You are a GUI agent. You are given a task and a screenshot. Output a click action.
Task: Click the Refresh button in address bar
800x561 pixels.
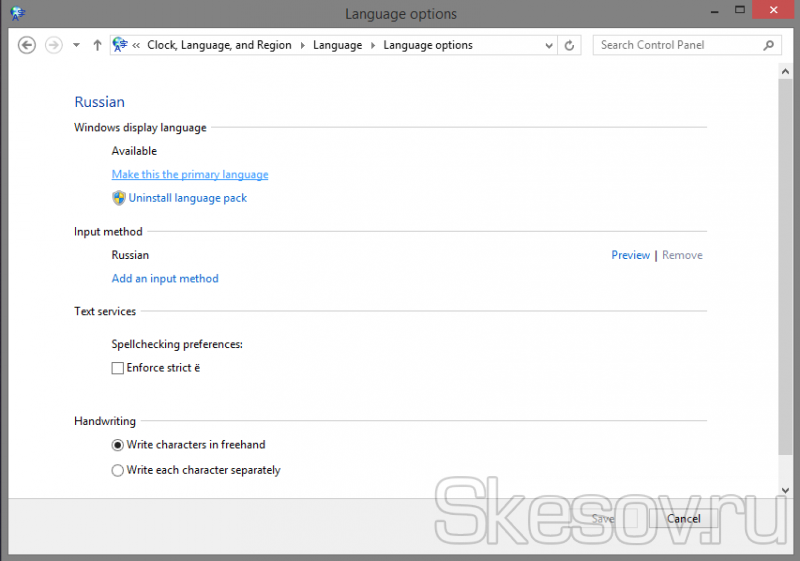tap(570, 45)
